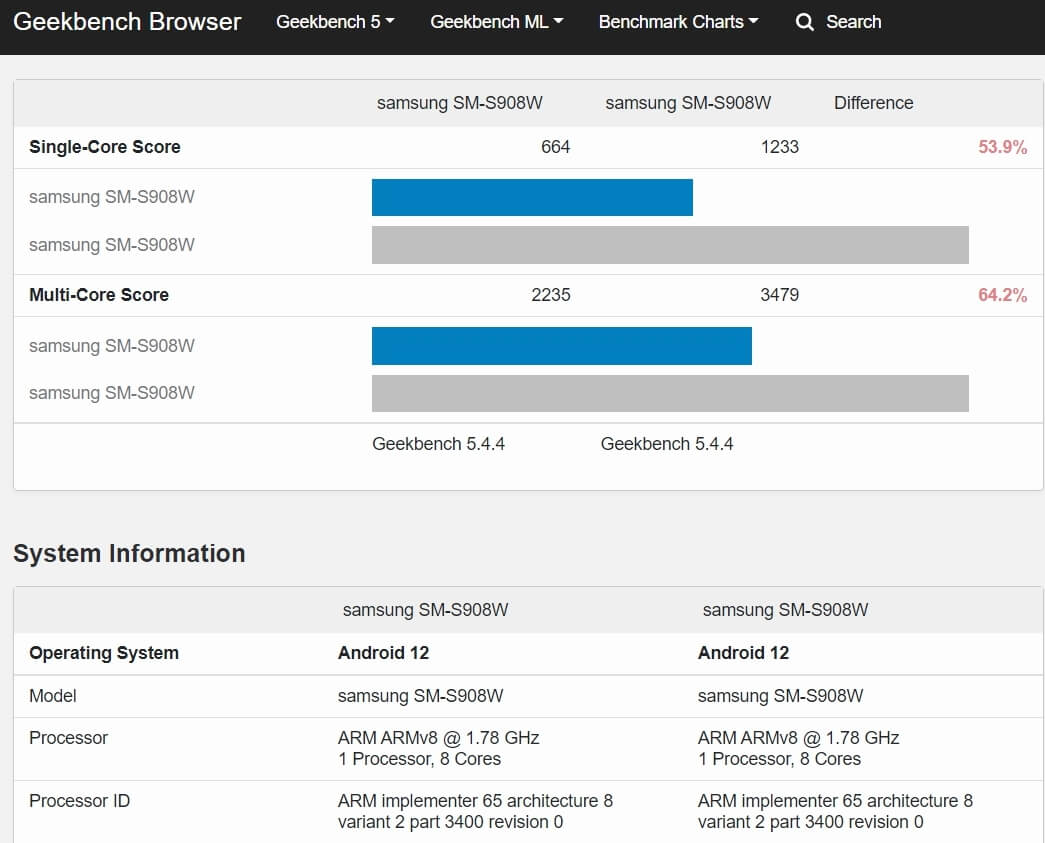Expand the Geekbench 5 dropdown menu
Image resolution: width=1045 pixels, height=843 pixels.
click(x=335, y=21)
